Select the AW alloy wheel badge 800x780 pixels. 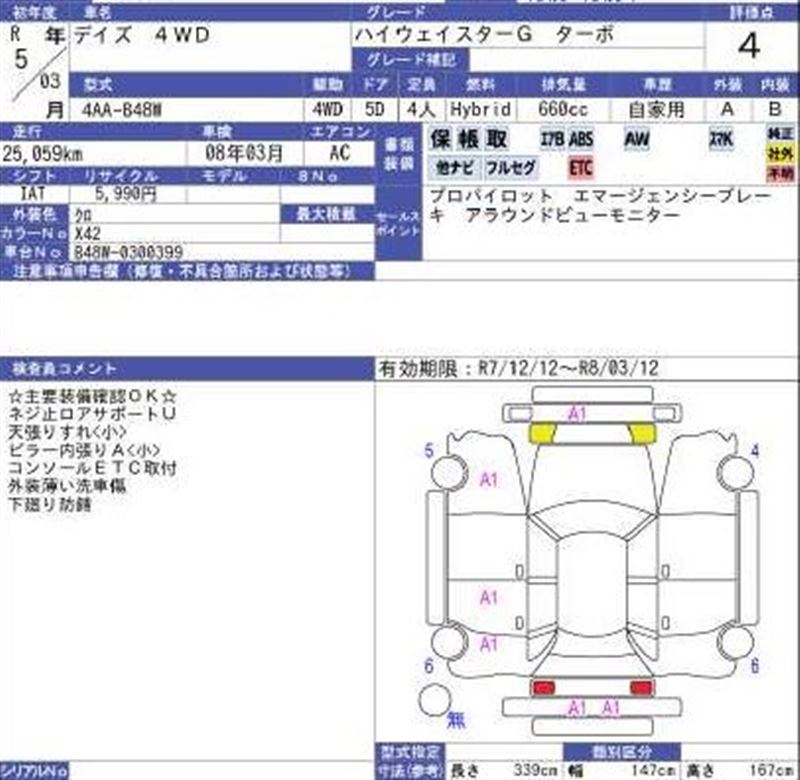click(x=636, y=139)
